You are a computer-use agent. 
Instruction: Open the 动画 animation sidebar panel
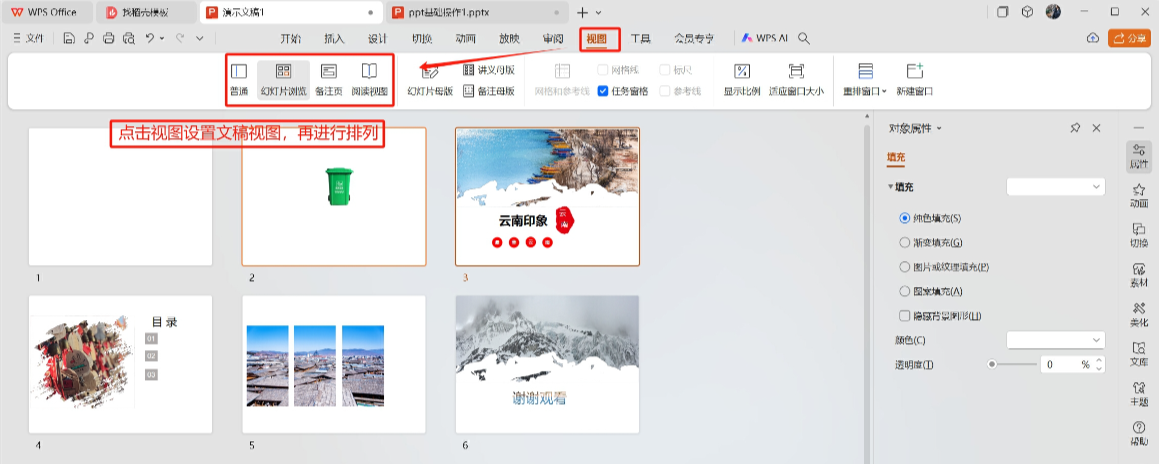(1138, 195)
